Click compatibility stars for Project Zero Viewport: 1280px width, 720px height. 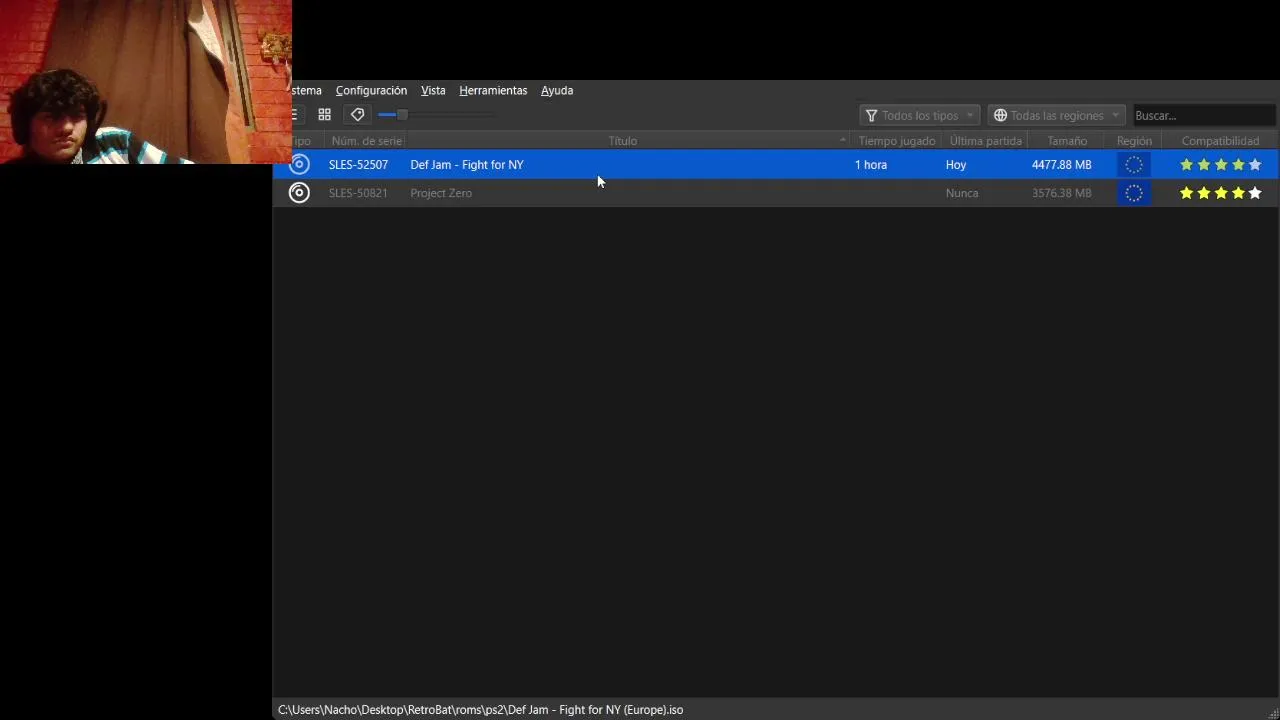pos(1220,193)
